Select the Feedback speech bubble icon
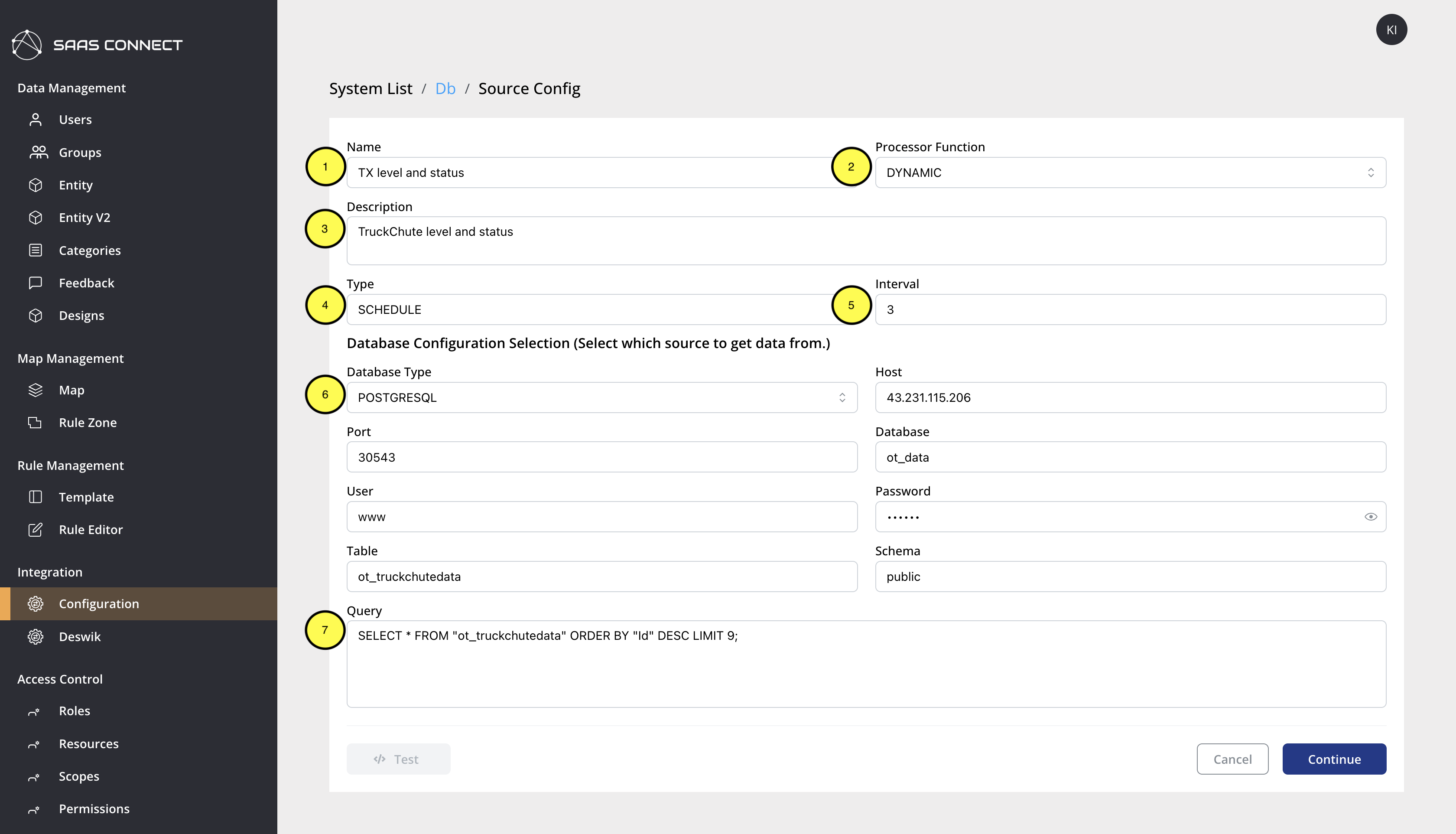 pos(36,282)
